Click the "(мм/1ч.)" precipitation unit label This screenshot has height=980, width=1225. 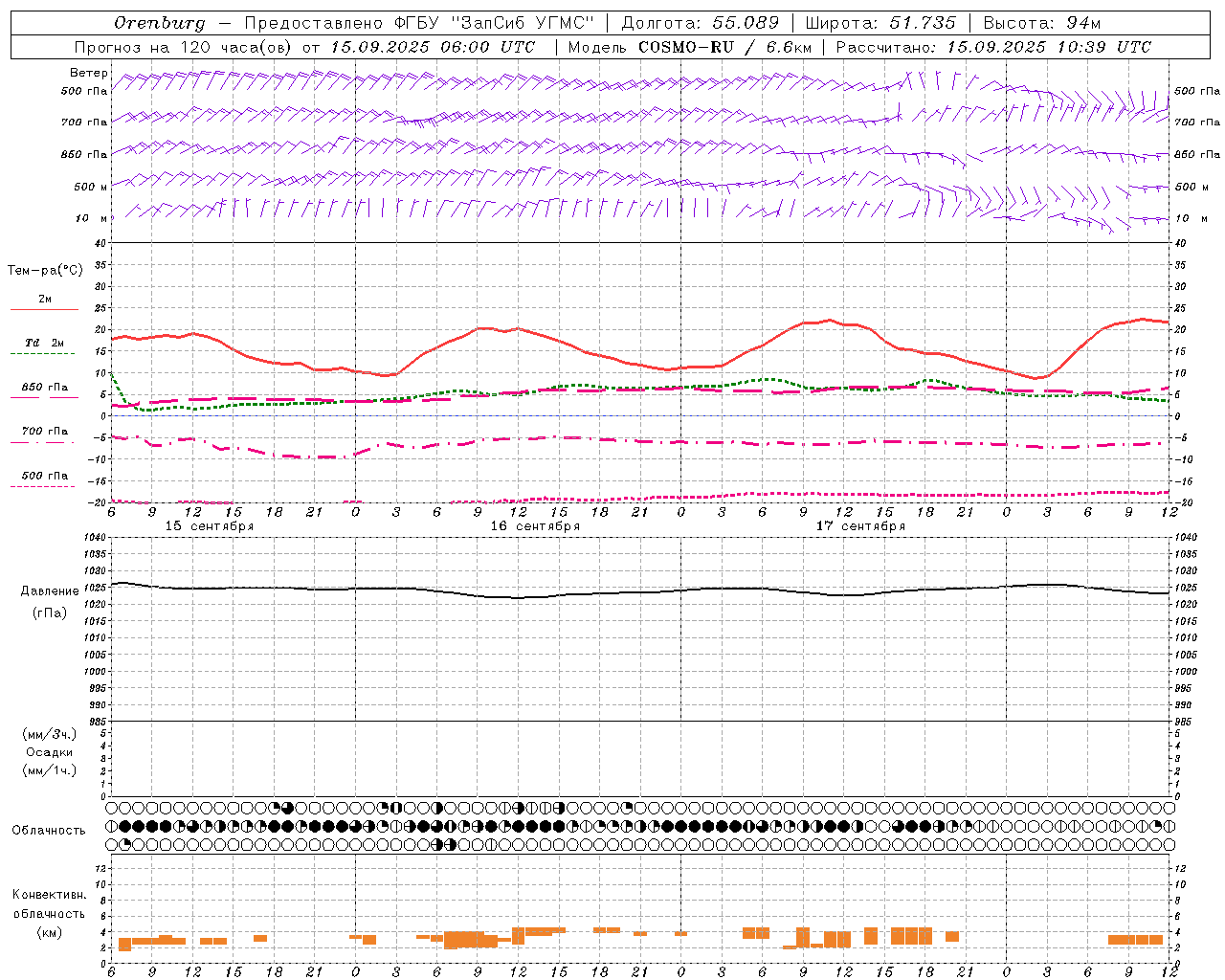click(x=50, y=770)
